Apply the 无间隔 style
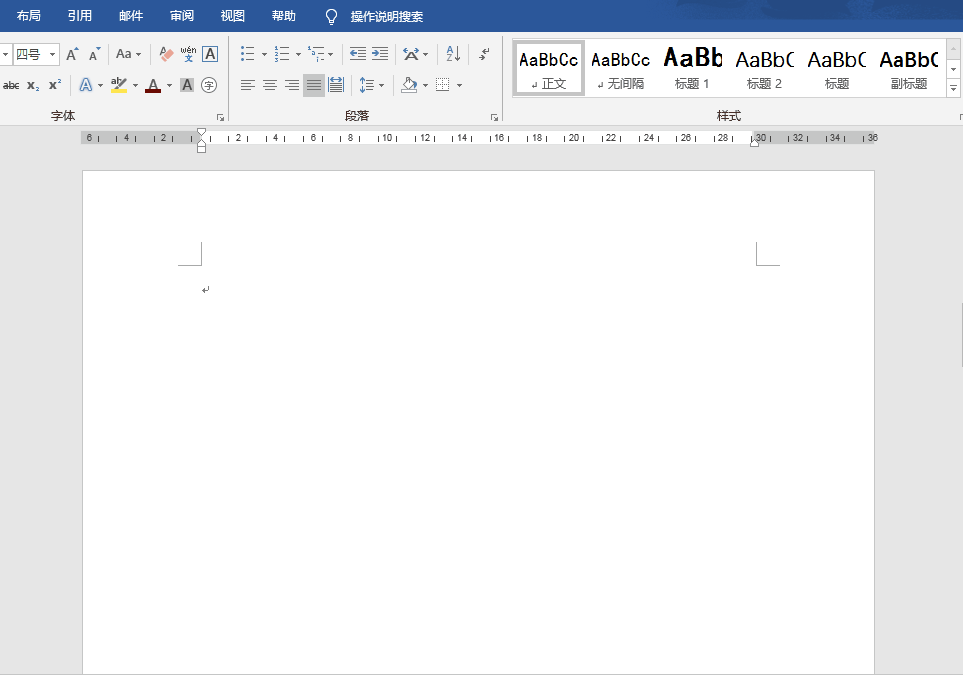Viewport: 963px width, 675px height. (x=620, y=68)
